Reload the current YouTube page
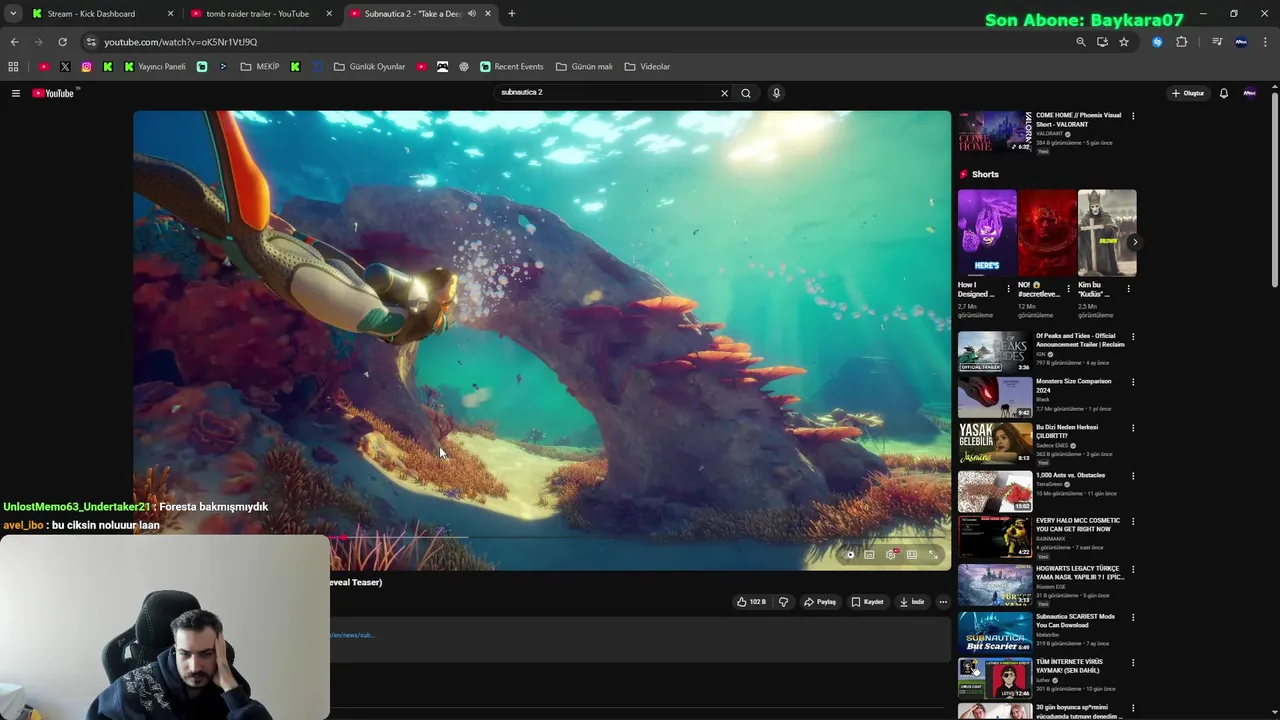This screenshot has width=1280, height=720. 62,42
